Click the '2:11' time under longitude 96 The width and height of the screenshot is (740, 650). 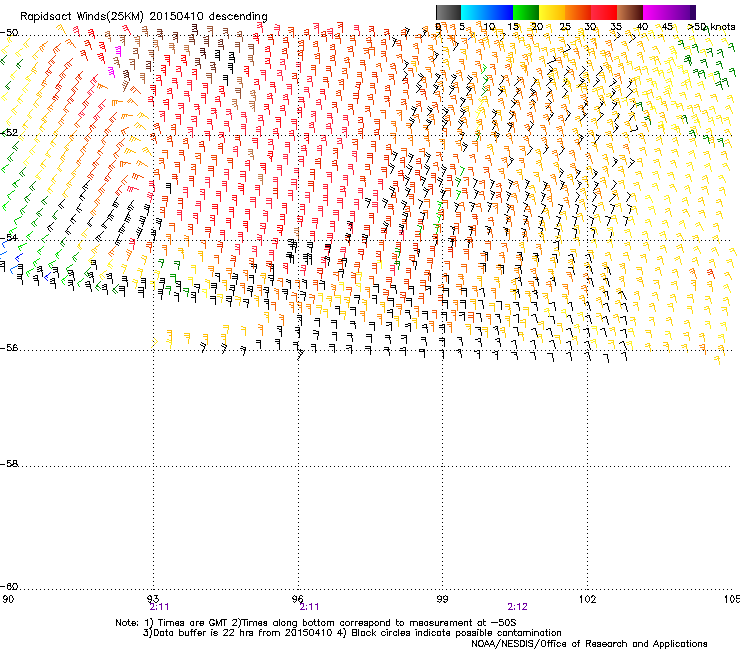coord(309,607)
